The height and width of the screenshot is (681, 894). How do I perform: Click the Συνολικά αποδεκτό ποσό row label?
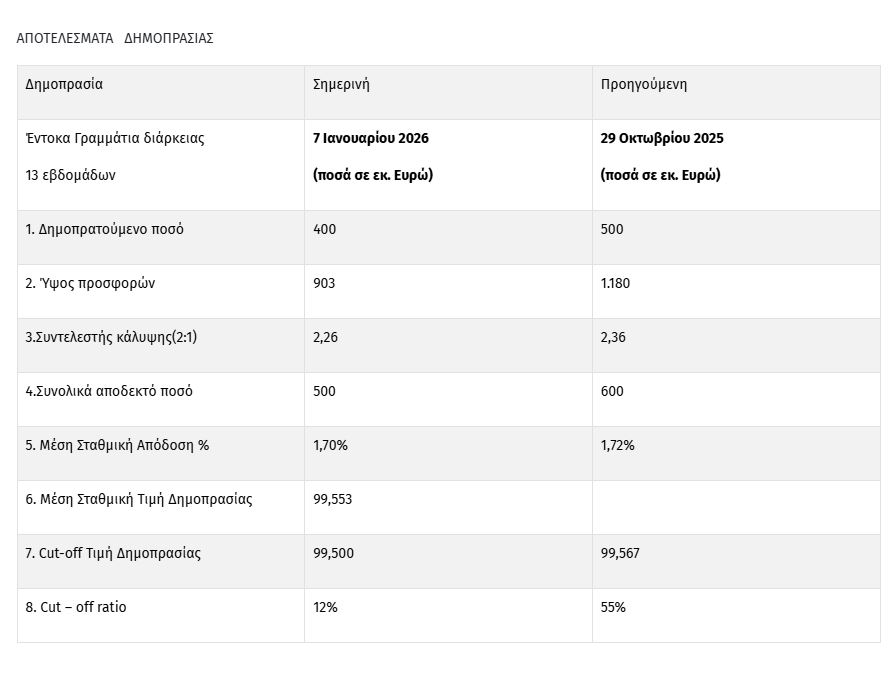click(x=109, y=391)
